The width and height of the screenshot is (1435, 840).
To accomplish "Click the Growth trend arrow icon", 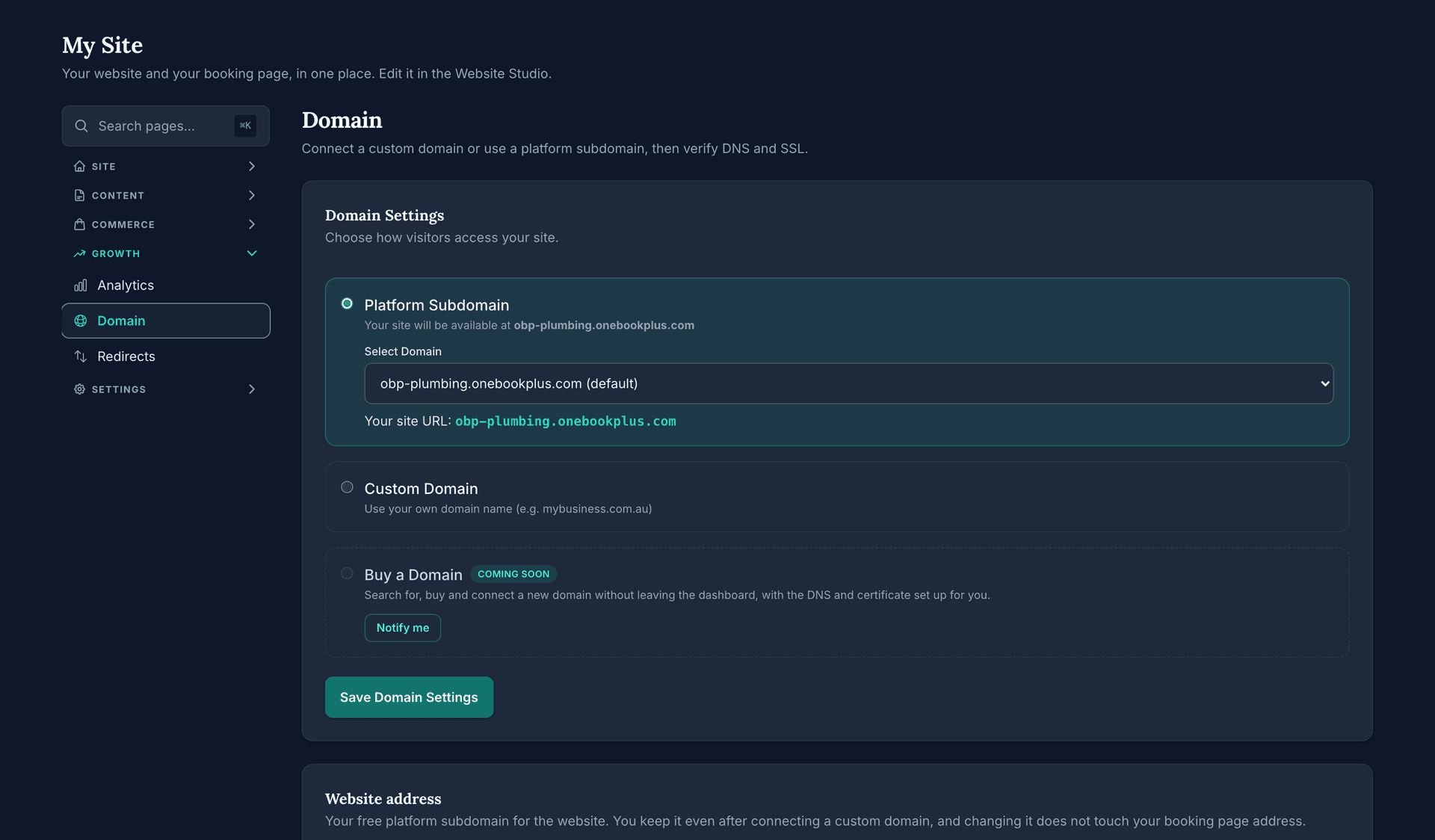I will [x=79, y=253].
